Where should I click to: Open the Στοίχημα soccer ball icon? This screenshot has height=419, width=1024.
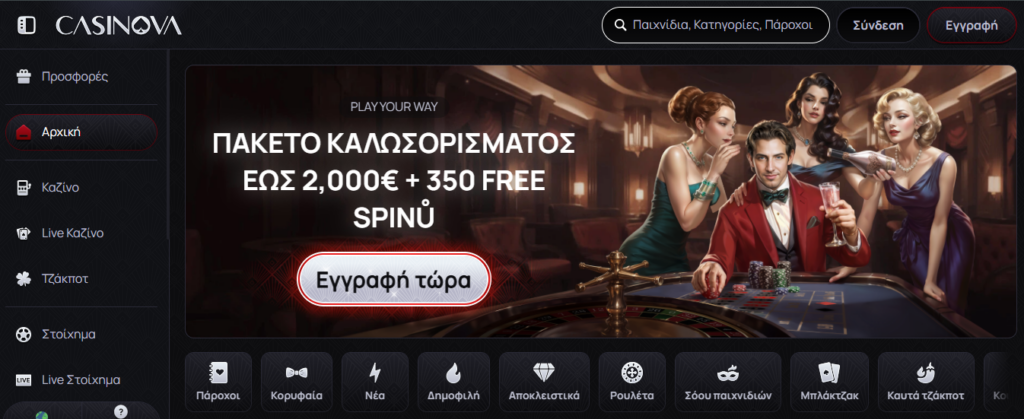tap(24, 334)
